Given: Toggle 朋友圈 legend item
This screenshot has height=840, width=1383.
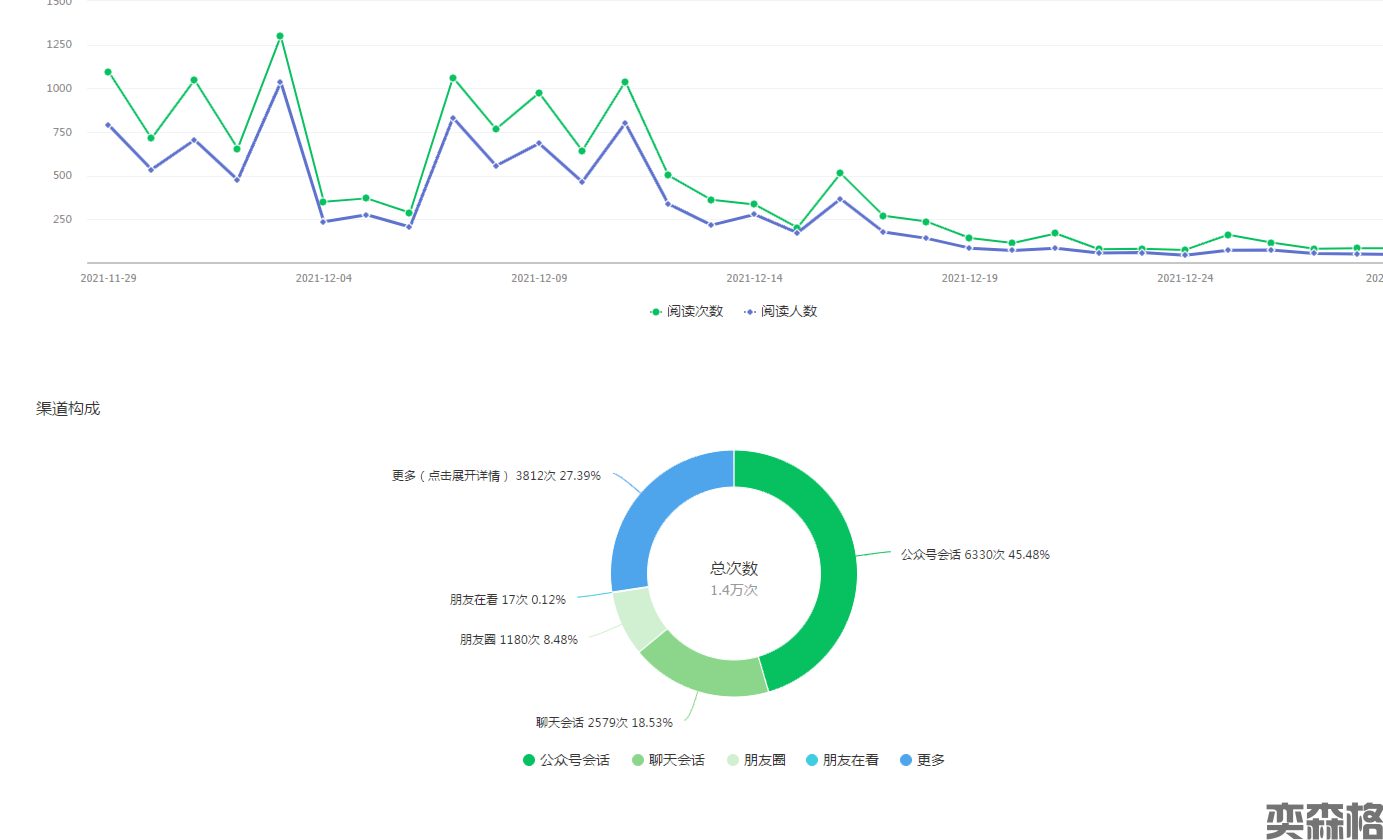Looking at the screenshot, I should 756,760.
